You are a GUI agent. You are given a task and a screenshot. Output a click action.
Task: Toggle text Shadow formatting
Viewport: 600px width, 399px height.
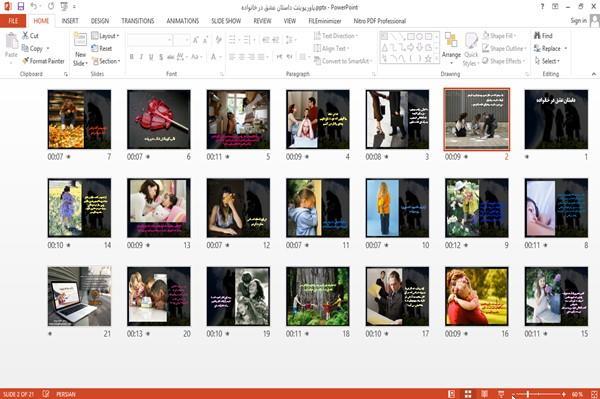(161, 57)
